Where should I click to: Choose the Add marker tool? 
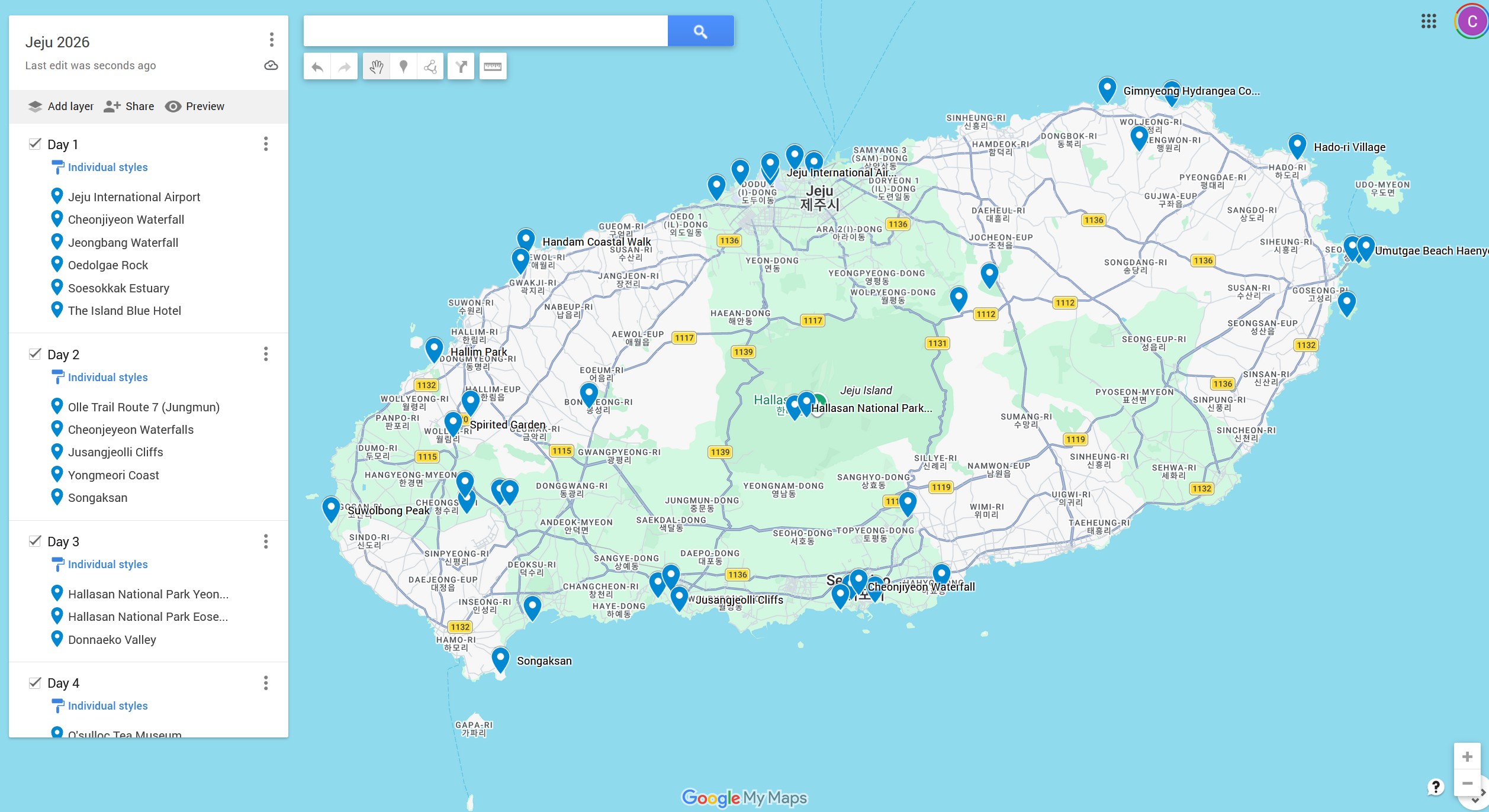[x=403, y=67]
